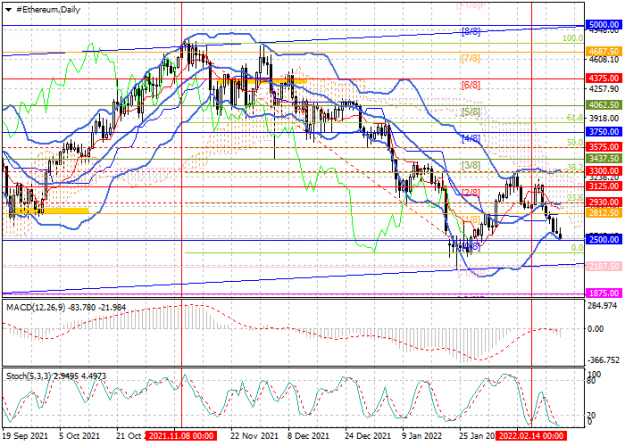Click the -366.752 MACD scale value
Screen dimensions: 625x446
pyautogui.click(x=603, y=360)
